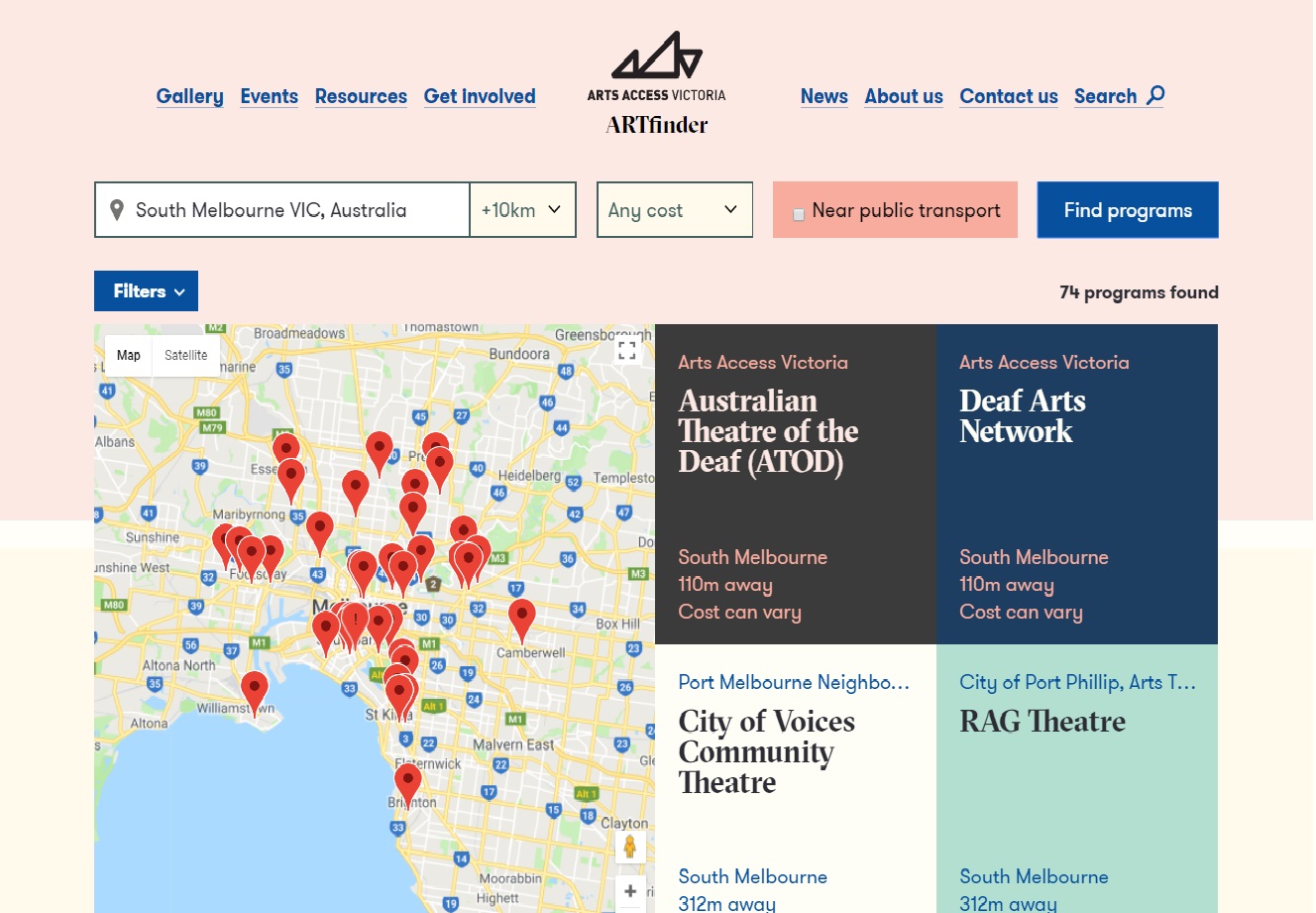
Task: Open City of Voices Community Theatre card
Action: click(x=796, y=778)
